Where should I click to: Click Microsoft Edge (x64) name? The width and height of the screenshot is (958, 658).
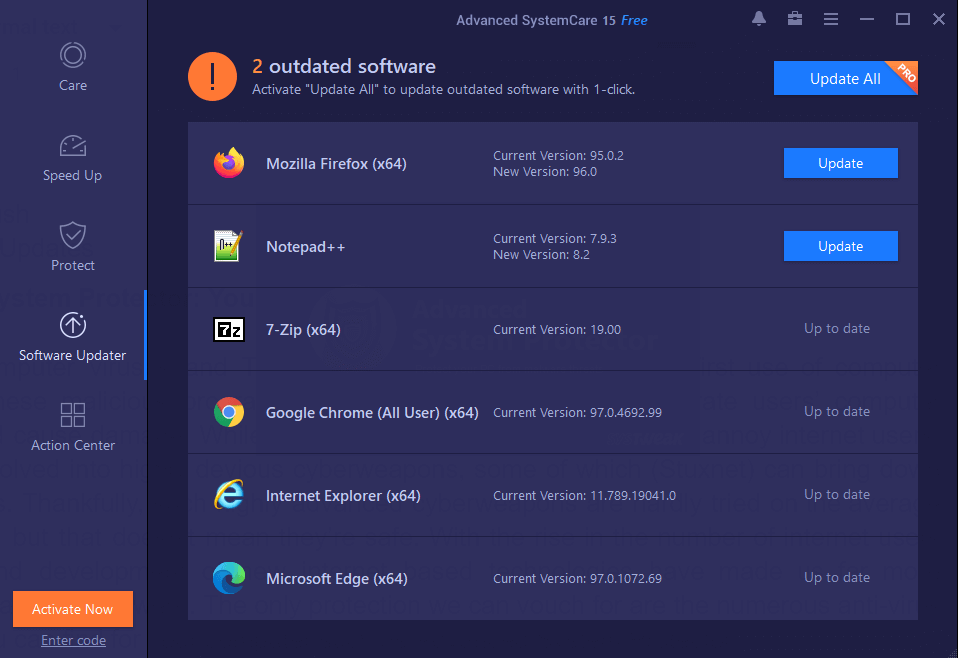click(337, 579)
